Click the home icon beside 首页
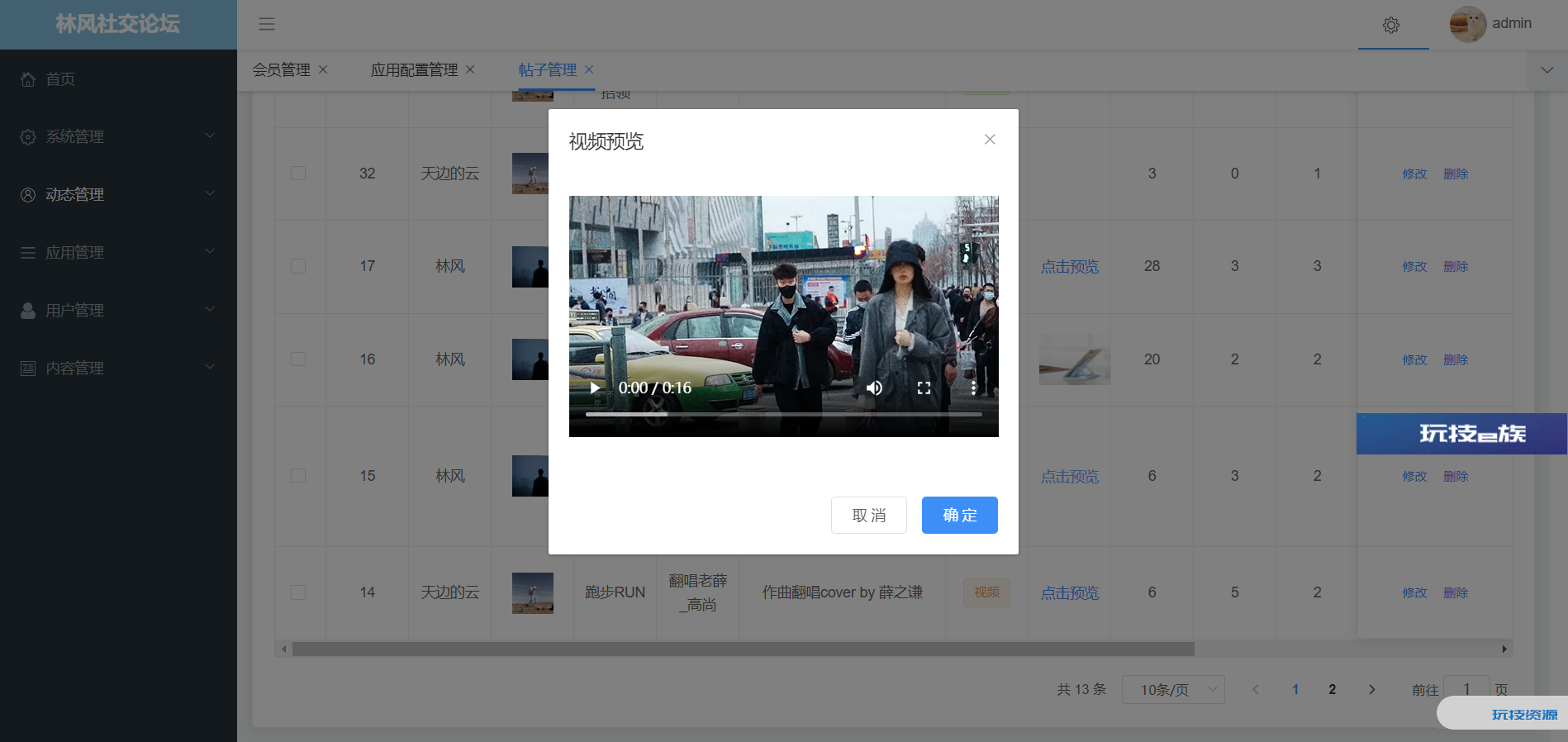 pos(28,78)
